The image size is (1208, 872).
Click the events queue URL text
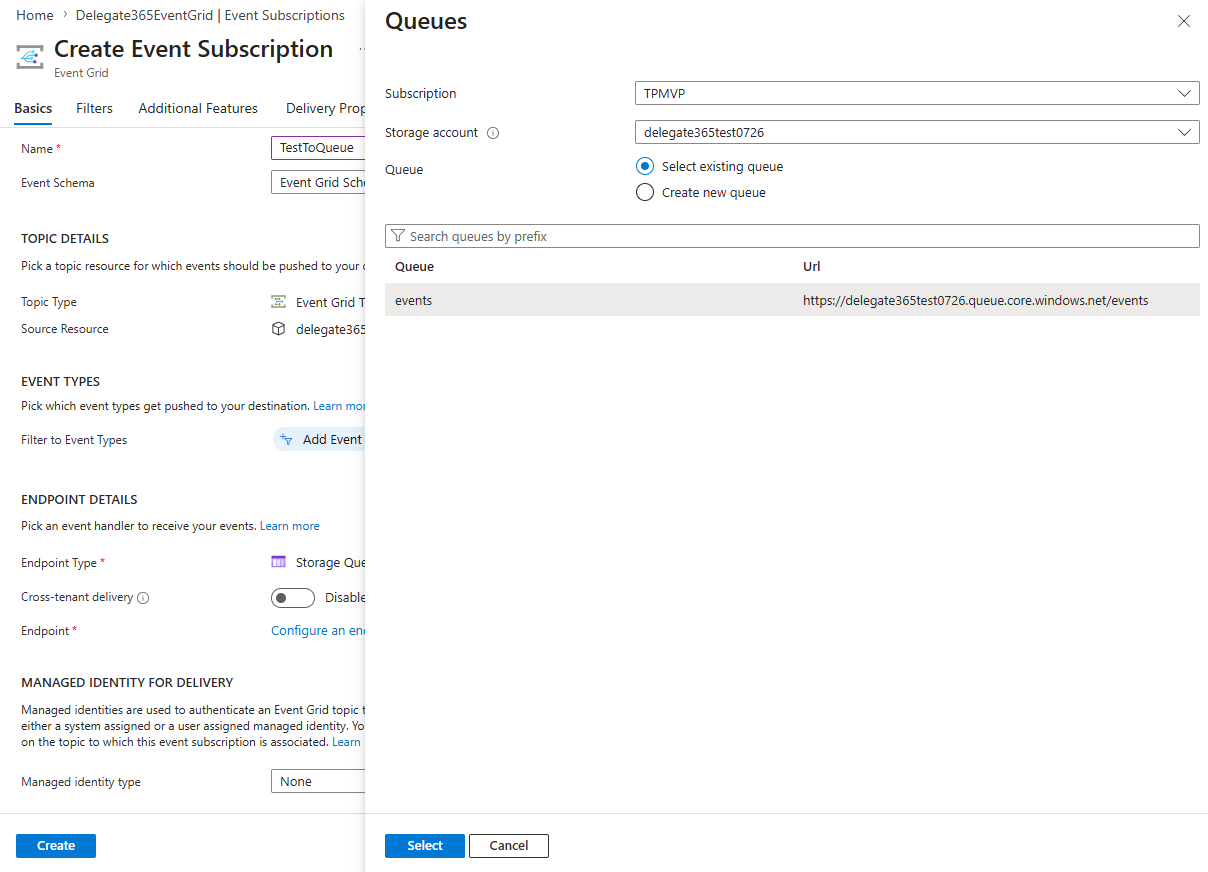[x=975, y=300]
